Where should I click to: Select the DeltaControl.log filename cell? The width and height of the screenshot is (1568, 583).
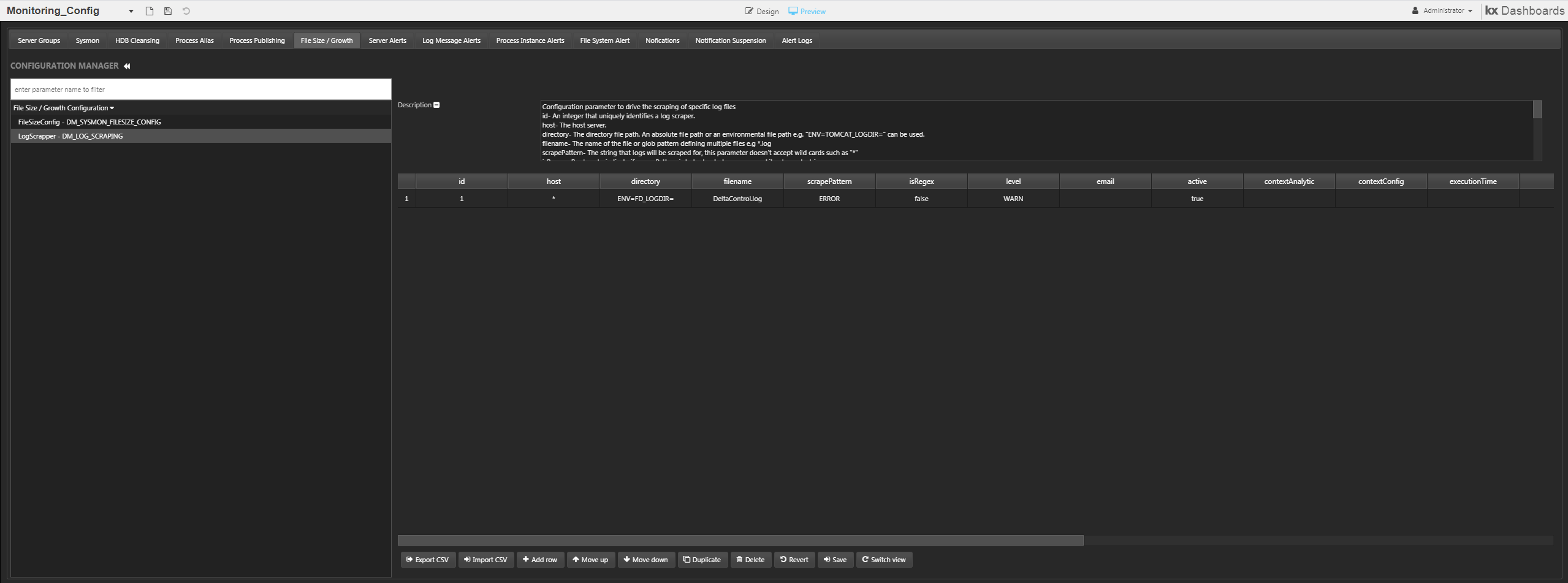737,199
